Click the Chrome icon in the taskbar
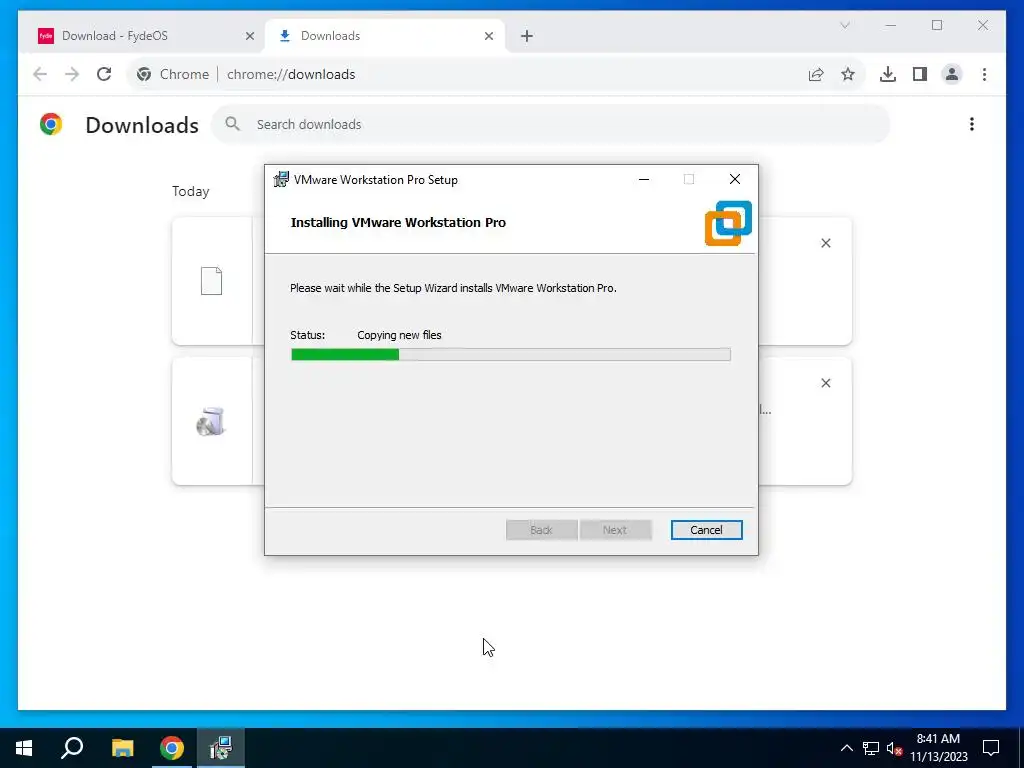This screenshot has height=768, width=1024. [172, 748]
